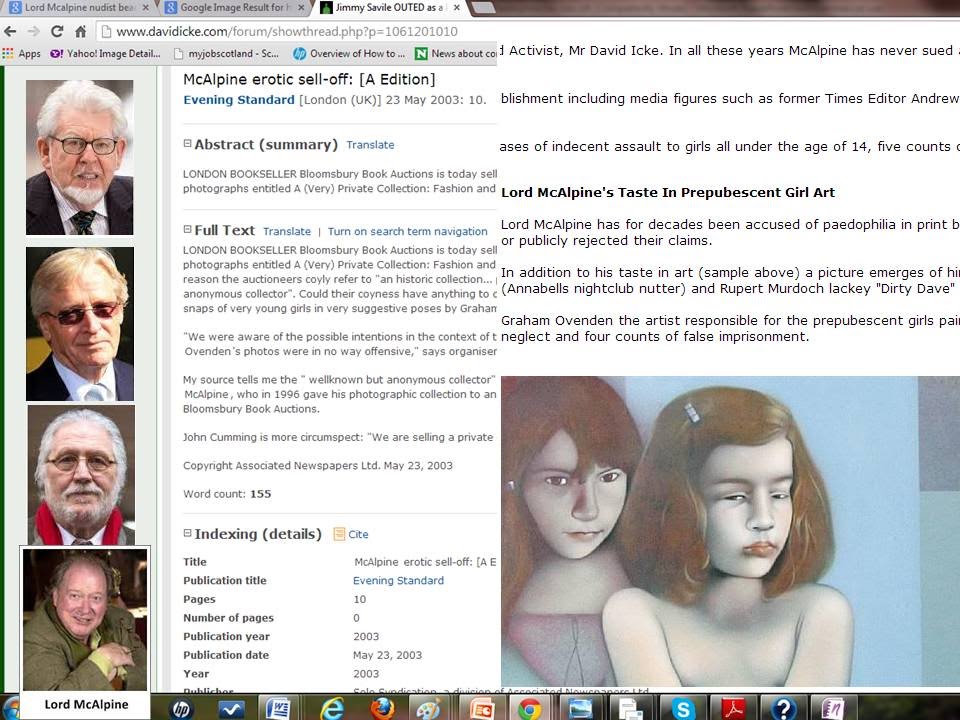Open the HP Overview of How to bookmark

coord(349,54)
